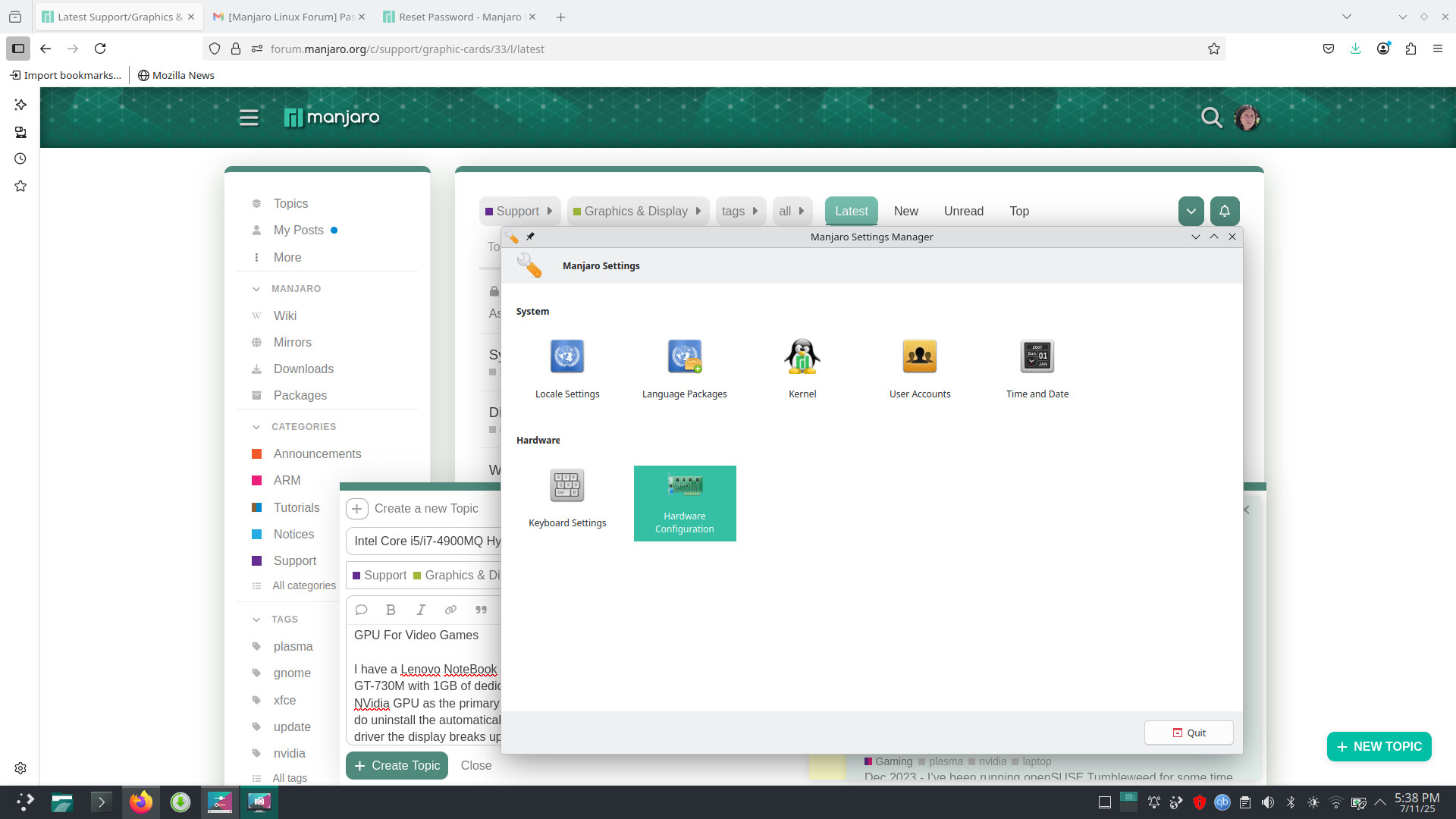Click Close link in composer

[x=476, y=765]
